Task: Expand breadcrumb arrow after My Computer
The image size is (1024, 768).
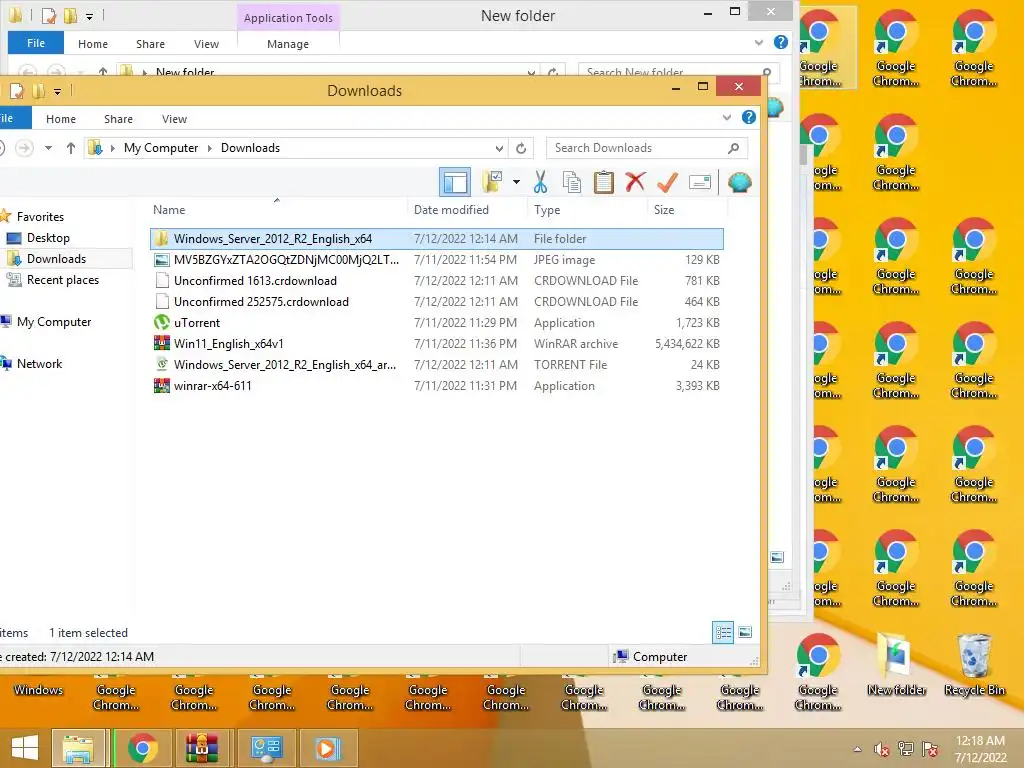Action: click(x=210, y=148)
